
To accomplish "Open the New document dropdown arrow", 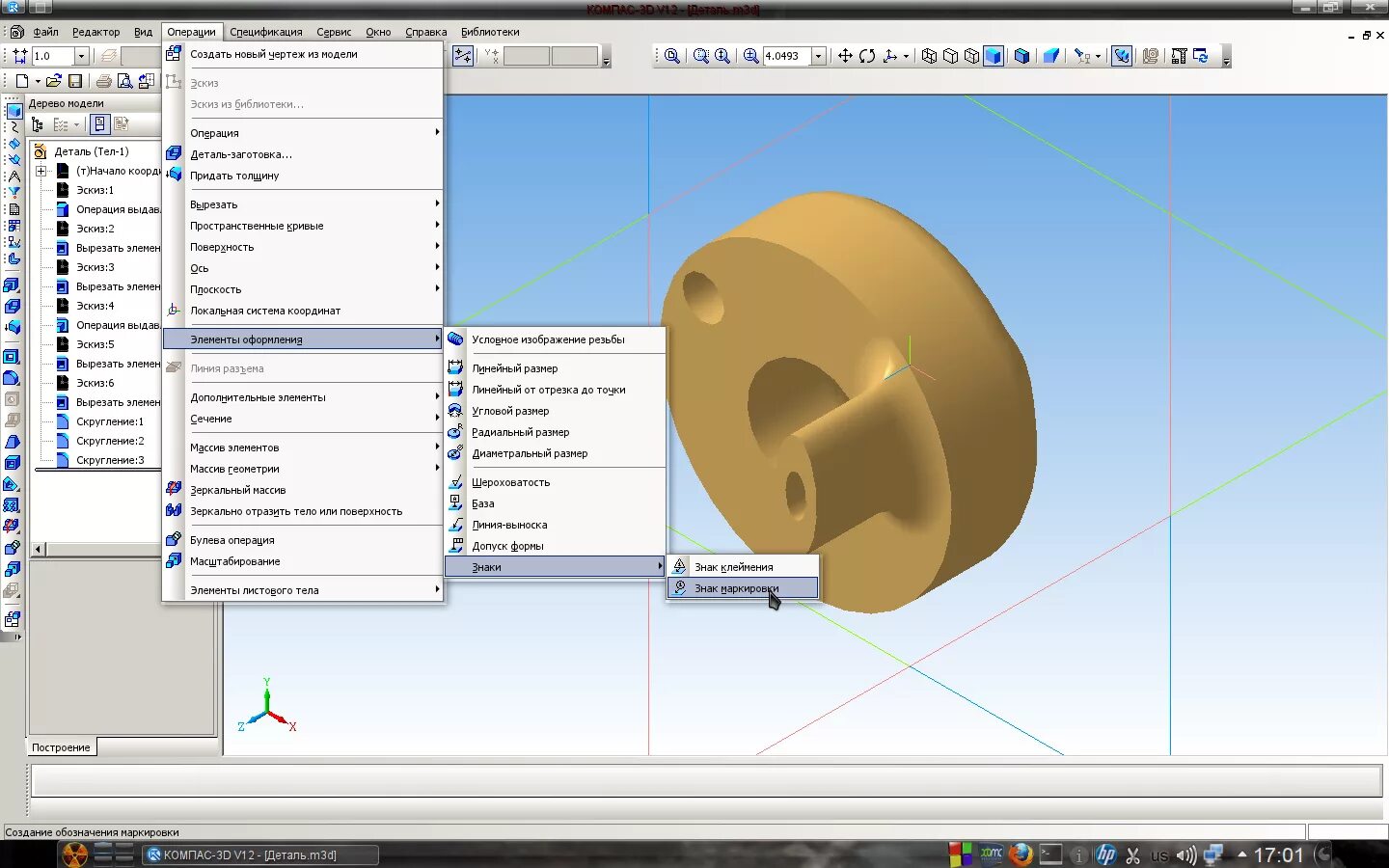I will pyautogui.click(x=37, y=81).
